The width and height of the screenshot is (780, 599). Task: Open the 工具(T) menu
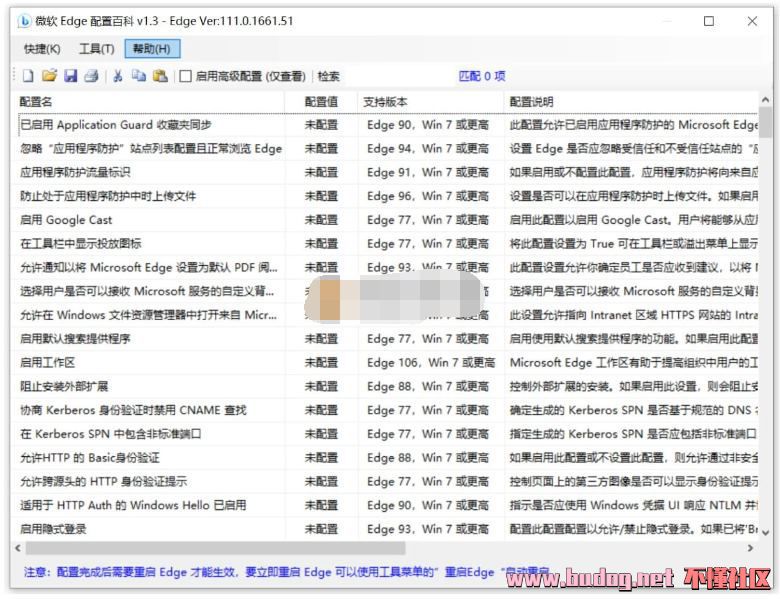tap(97, 49)
